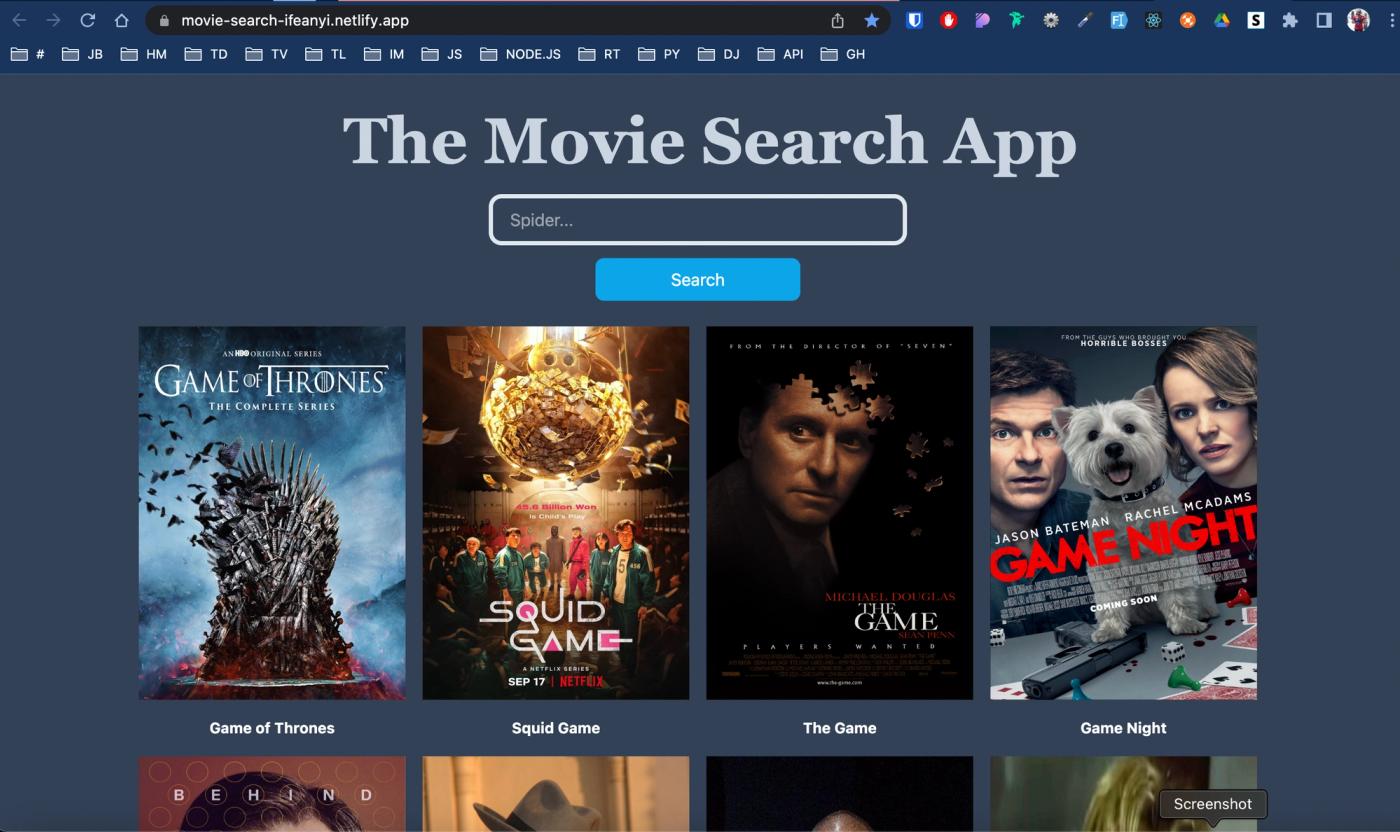Open the Extensions puzzle piece menu
Screen dimensions: 1400x832
click(x=1290, y=20)
